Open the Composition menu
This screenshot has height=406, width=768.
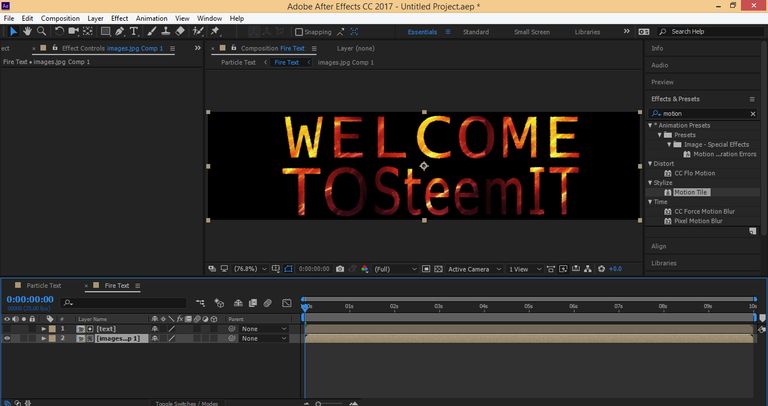(60, 18)
